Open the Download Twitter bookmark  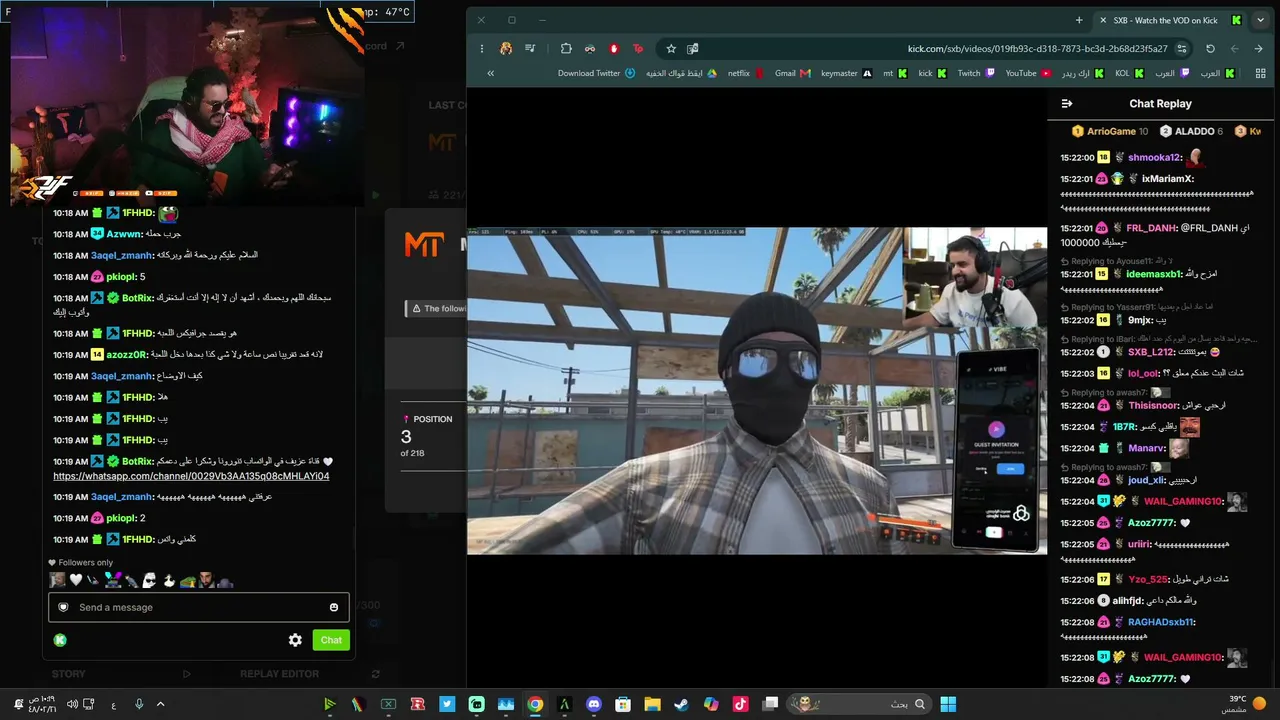(x=596, y=73)
